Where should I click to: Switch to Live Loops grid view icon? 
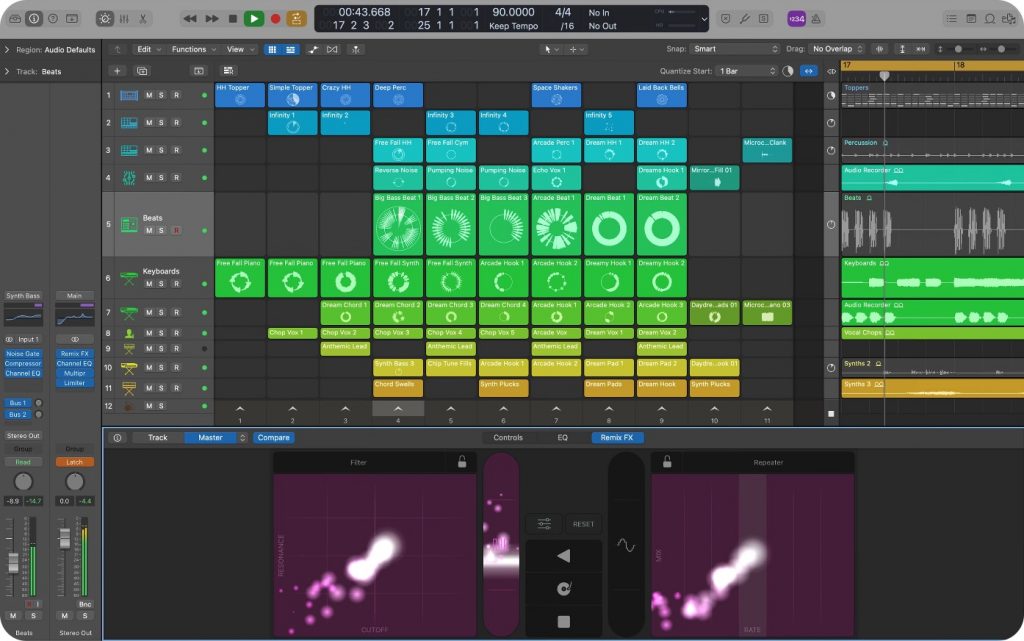coord(273,49)
